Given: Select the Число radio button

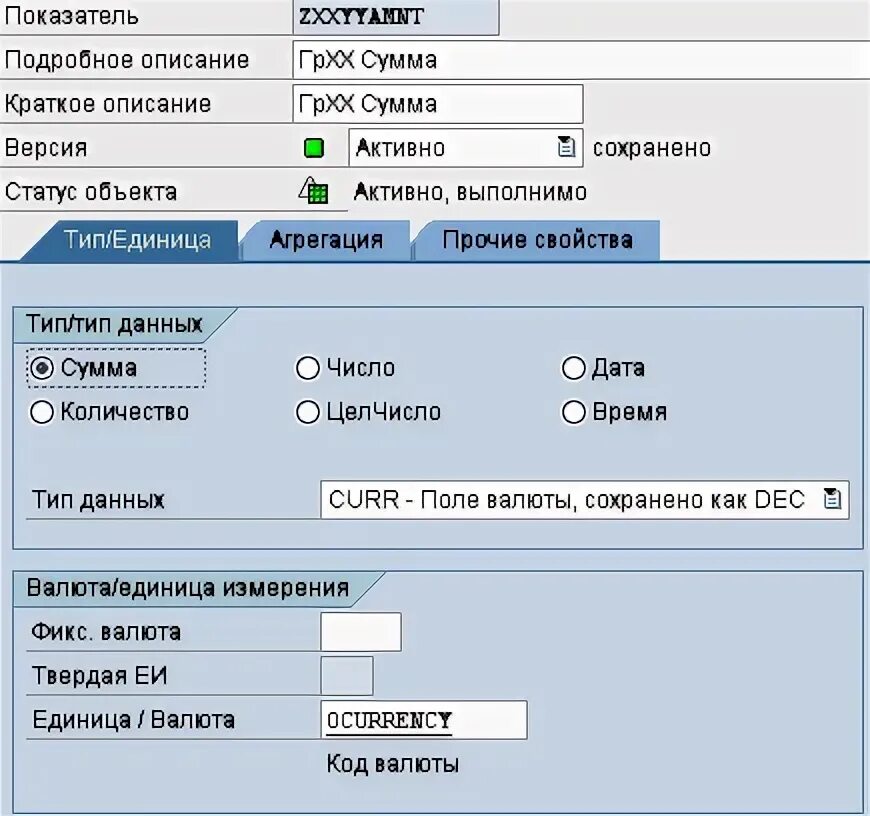Looking at the screenshot, I should 307,368.
